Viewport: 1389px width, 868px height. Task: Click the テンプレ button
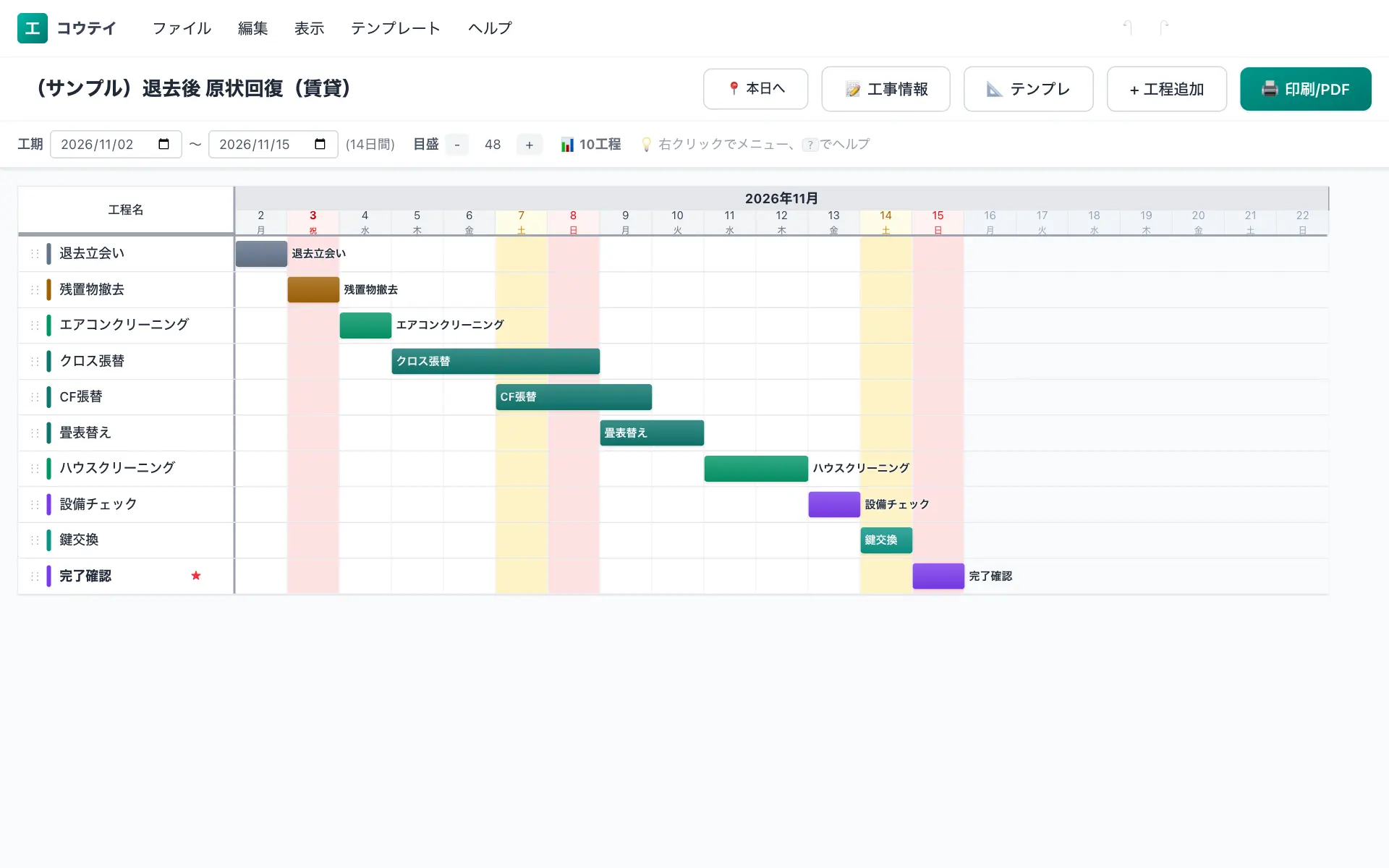click(1028, 89)
